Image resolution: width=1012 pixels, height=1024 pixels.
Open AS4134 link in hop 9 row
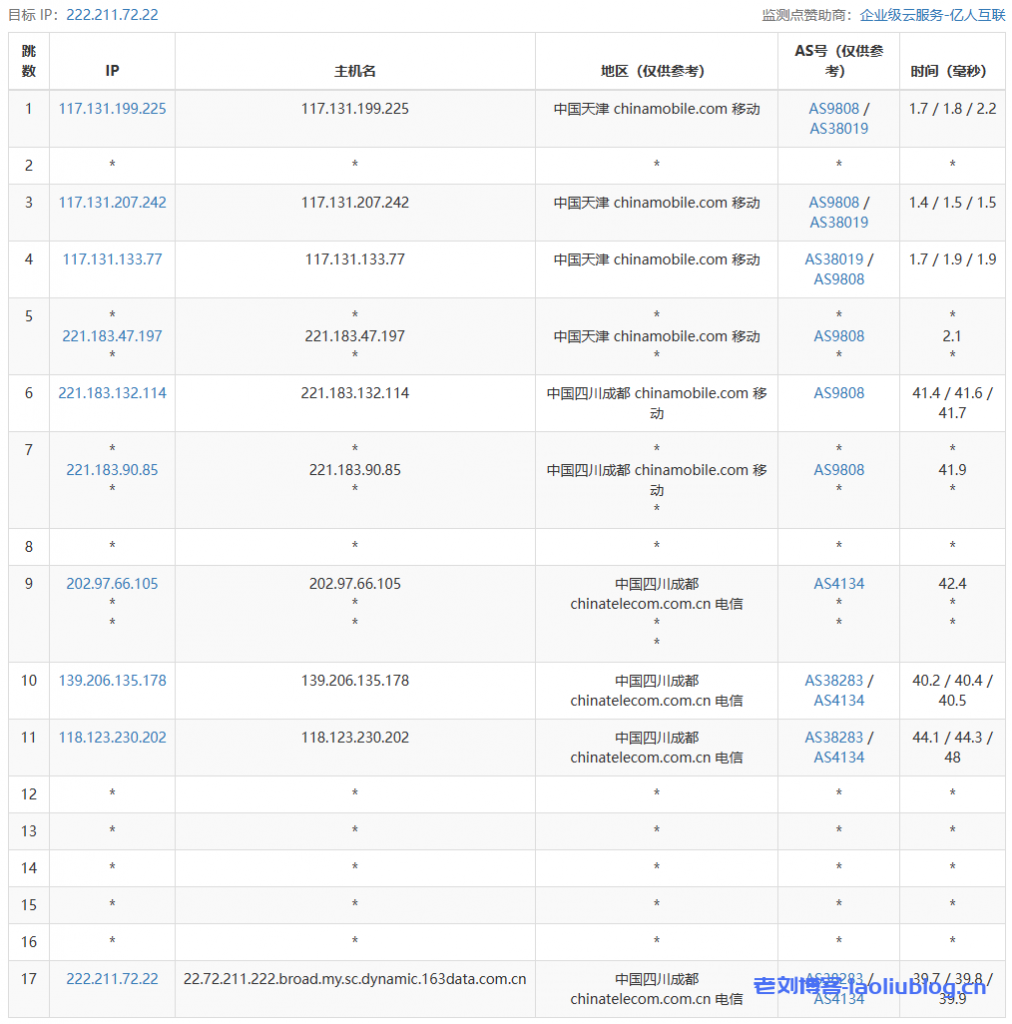838,584
